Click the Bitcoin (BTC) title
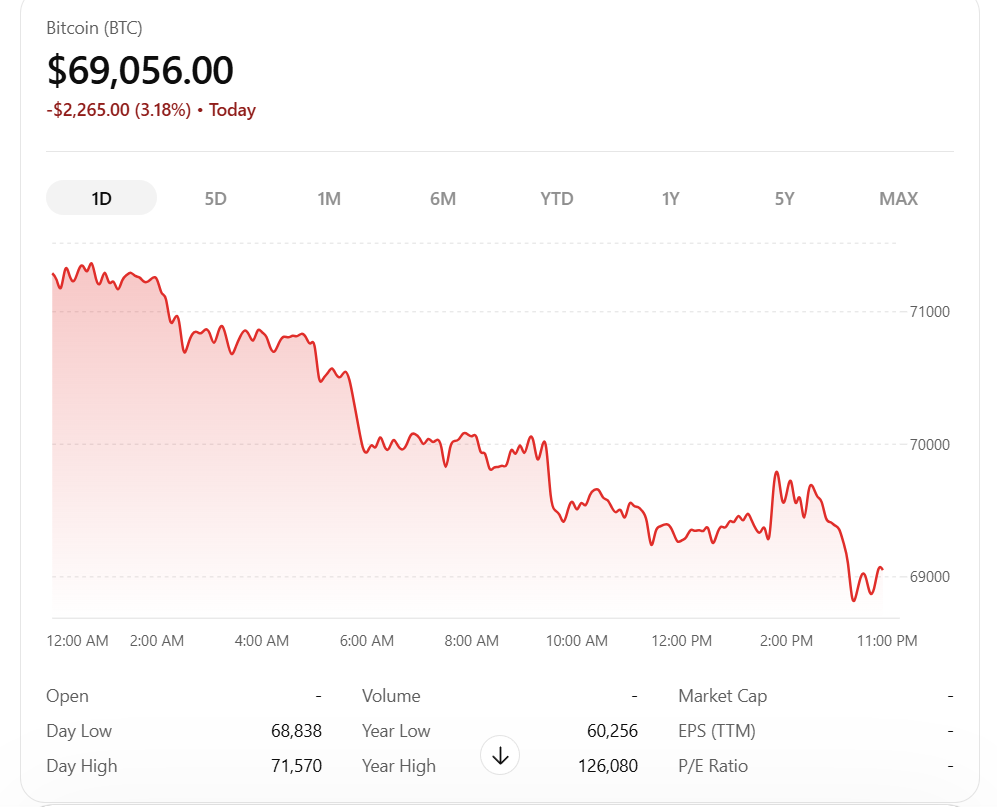This screenshot has width=997, height=807. click(x=94, y=28)
